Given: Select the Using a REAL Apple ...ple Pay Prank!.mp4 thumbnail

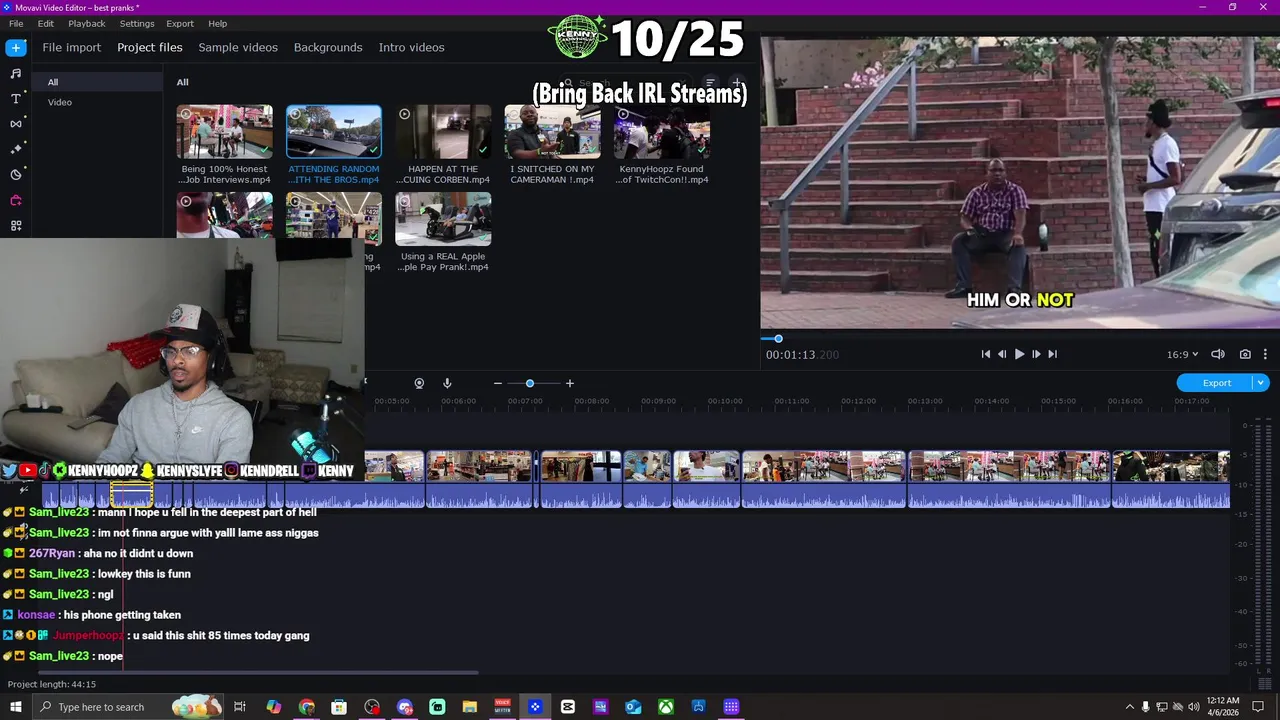Looking at the screenshot, I should coord(443,219).
